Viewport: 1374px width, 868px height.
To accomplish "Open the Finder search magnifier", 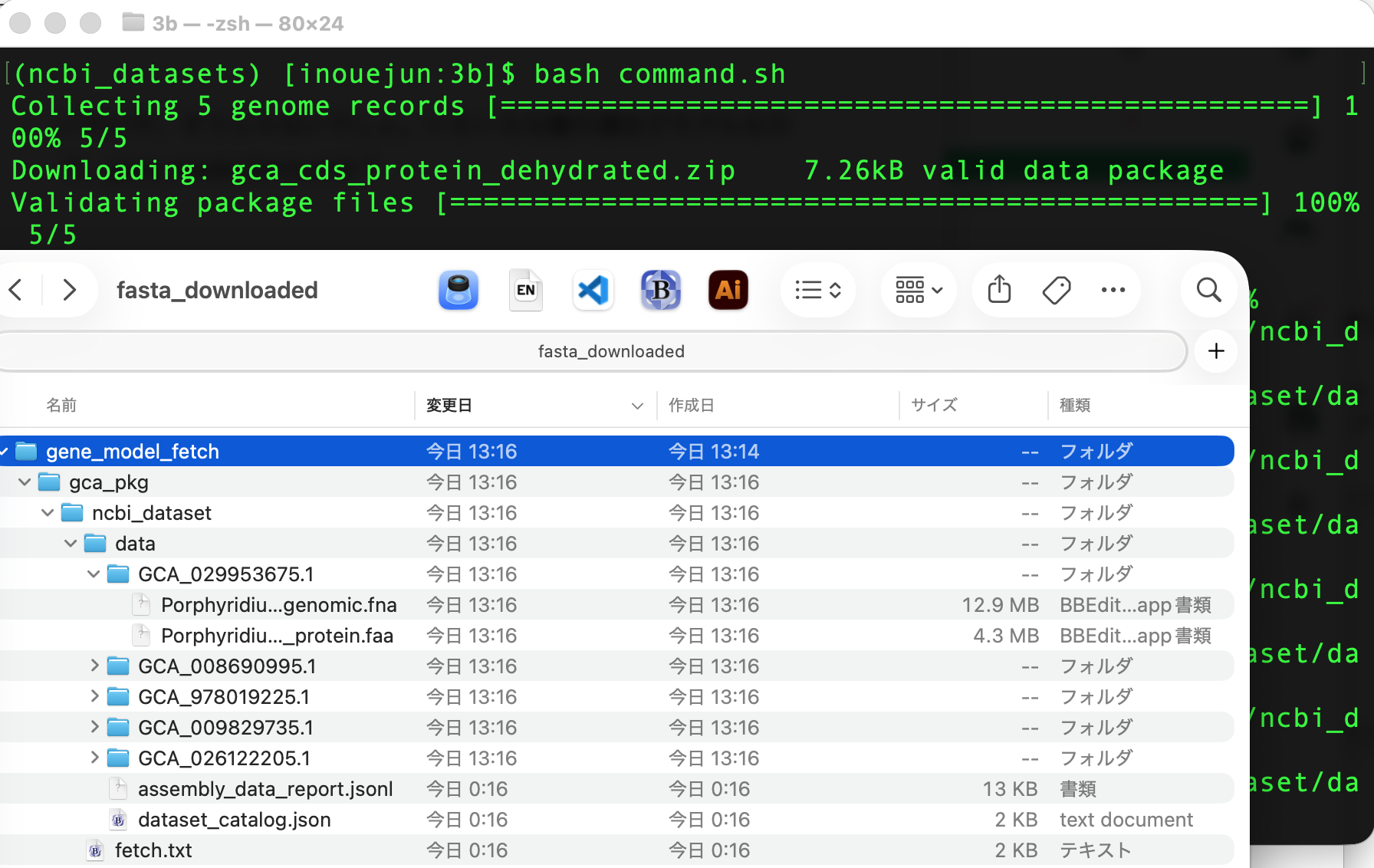I will point(1208,290).
